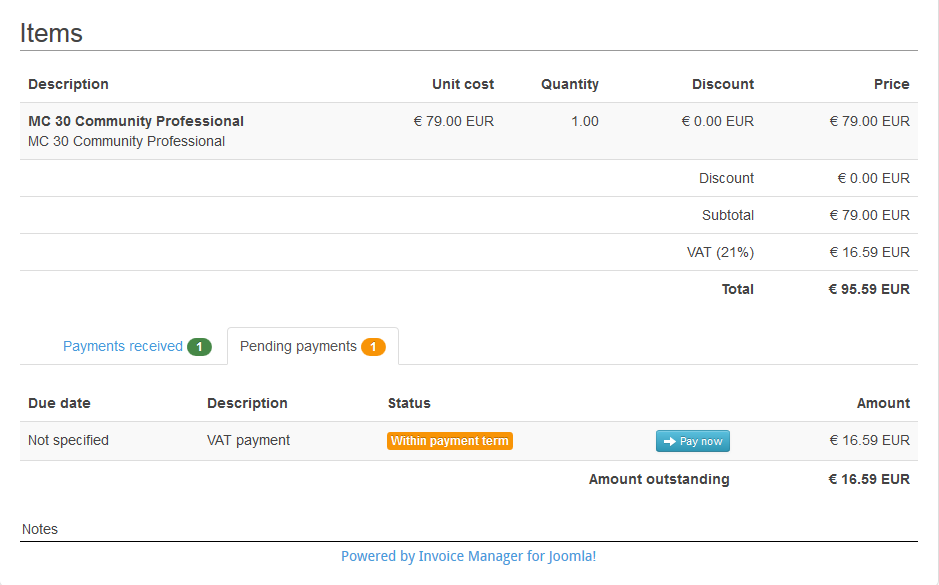Click the orange count badge on Pending payments

click(x=373, y=347)
